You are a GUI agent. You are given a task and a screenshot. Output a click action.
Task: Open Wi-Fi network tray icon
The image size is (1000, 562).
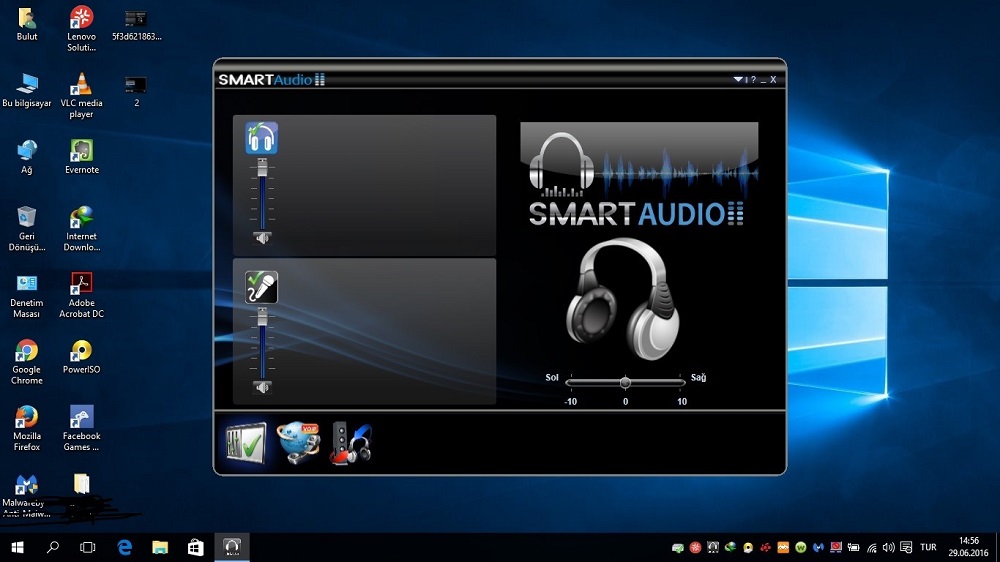[x=872, y=547]
